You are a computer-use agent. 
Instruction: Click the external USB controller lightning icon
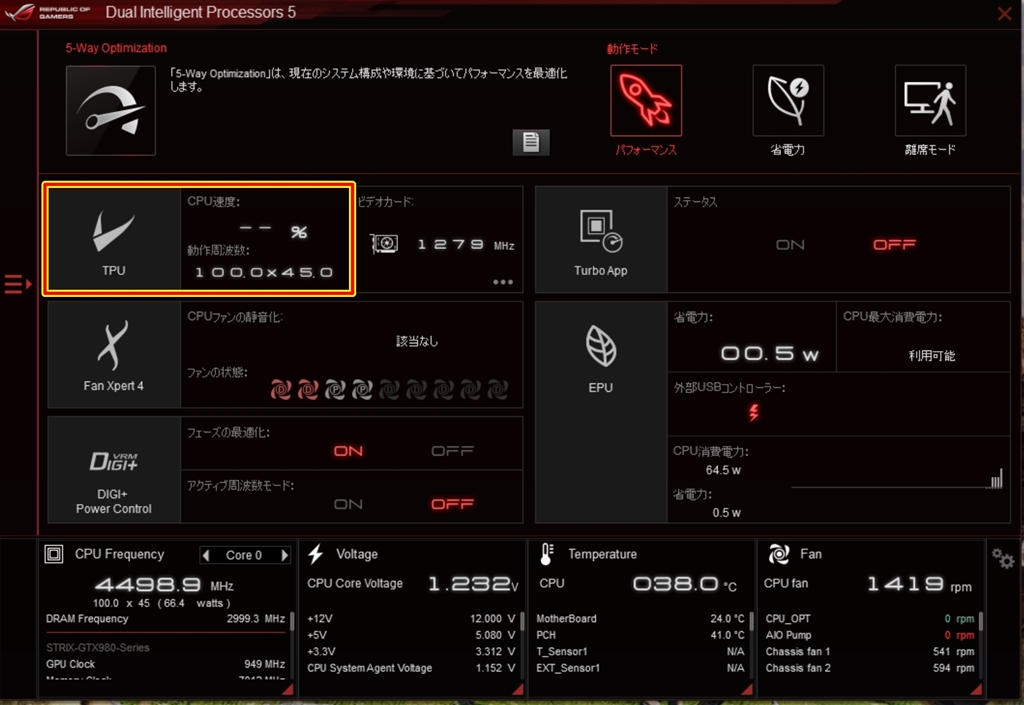click(x=754, y=412)
